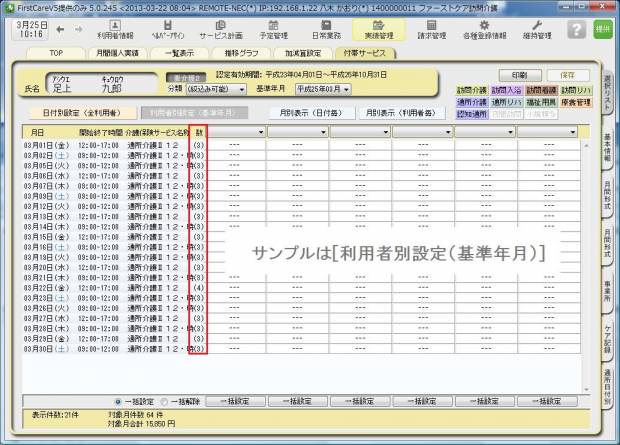Screen dimensions: 620x445
Task: Toggle the pink 訪問入浴 colored tag
Action: (x=504, y=90)
